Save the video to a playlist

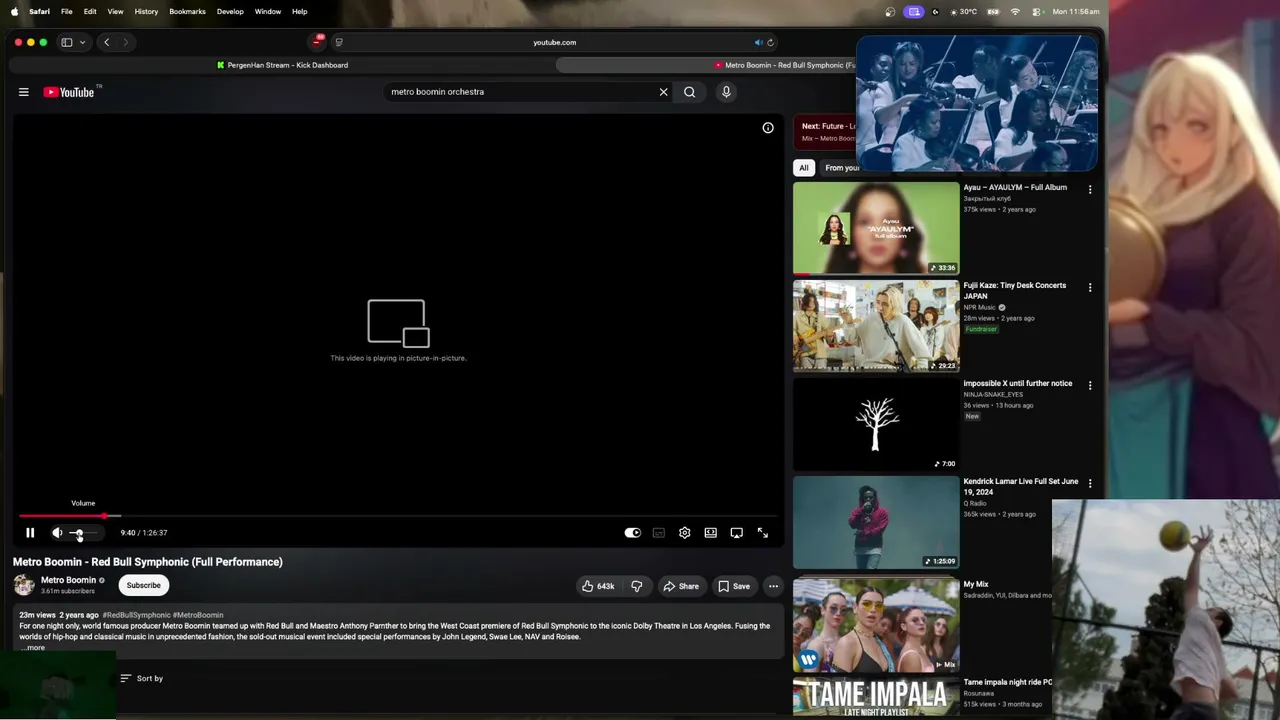point(734,586)
